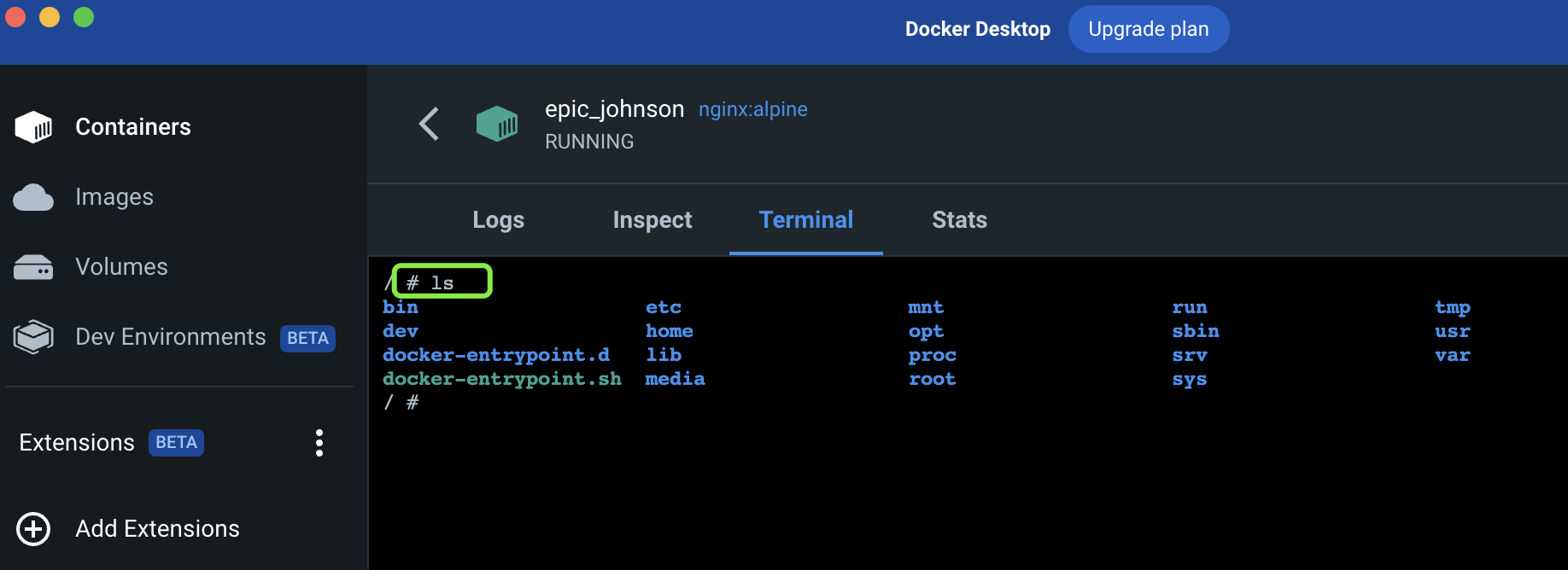Open the Extensions three-dot menu
Viewport: 1568px width, 570px height.
point(319,443)
